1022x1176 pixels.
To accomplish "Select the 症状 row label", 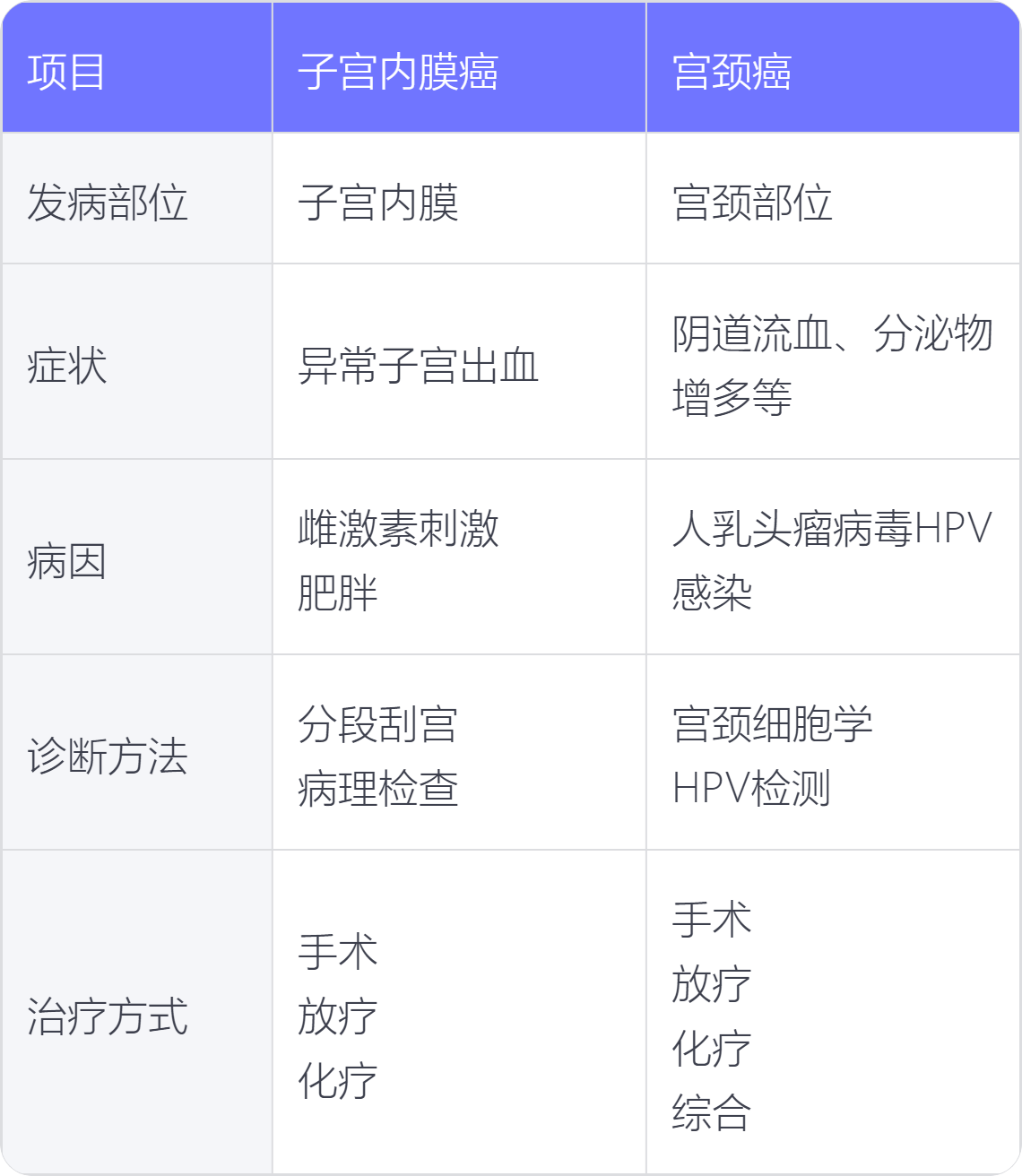I will tap(136, 362).
